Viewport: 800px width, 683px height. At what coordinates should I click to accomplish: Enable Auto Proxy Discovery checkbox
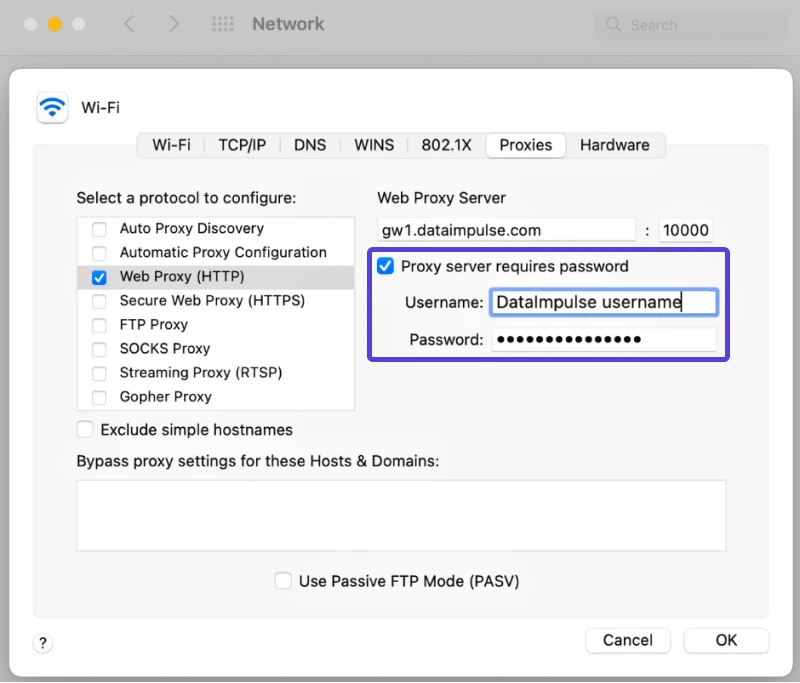pos(99,229)
